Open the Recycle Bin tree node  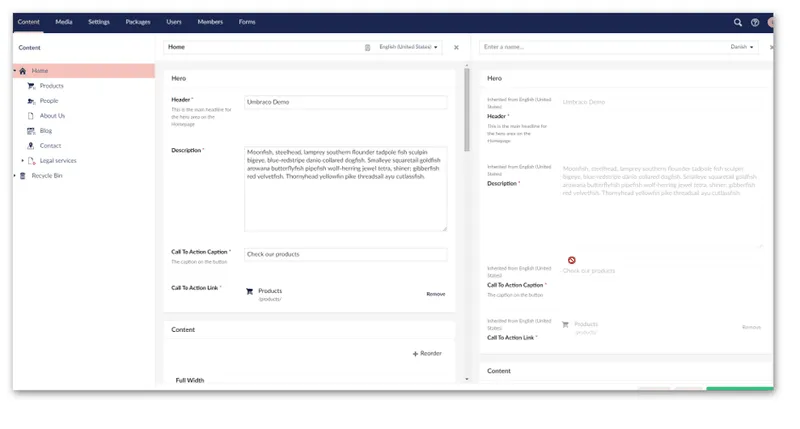47,175
